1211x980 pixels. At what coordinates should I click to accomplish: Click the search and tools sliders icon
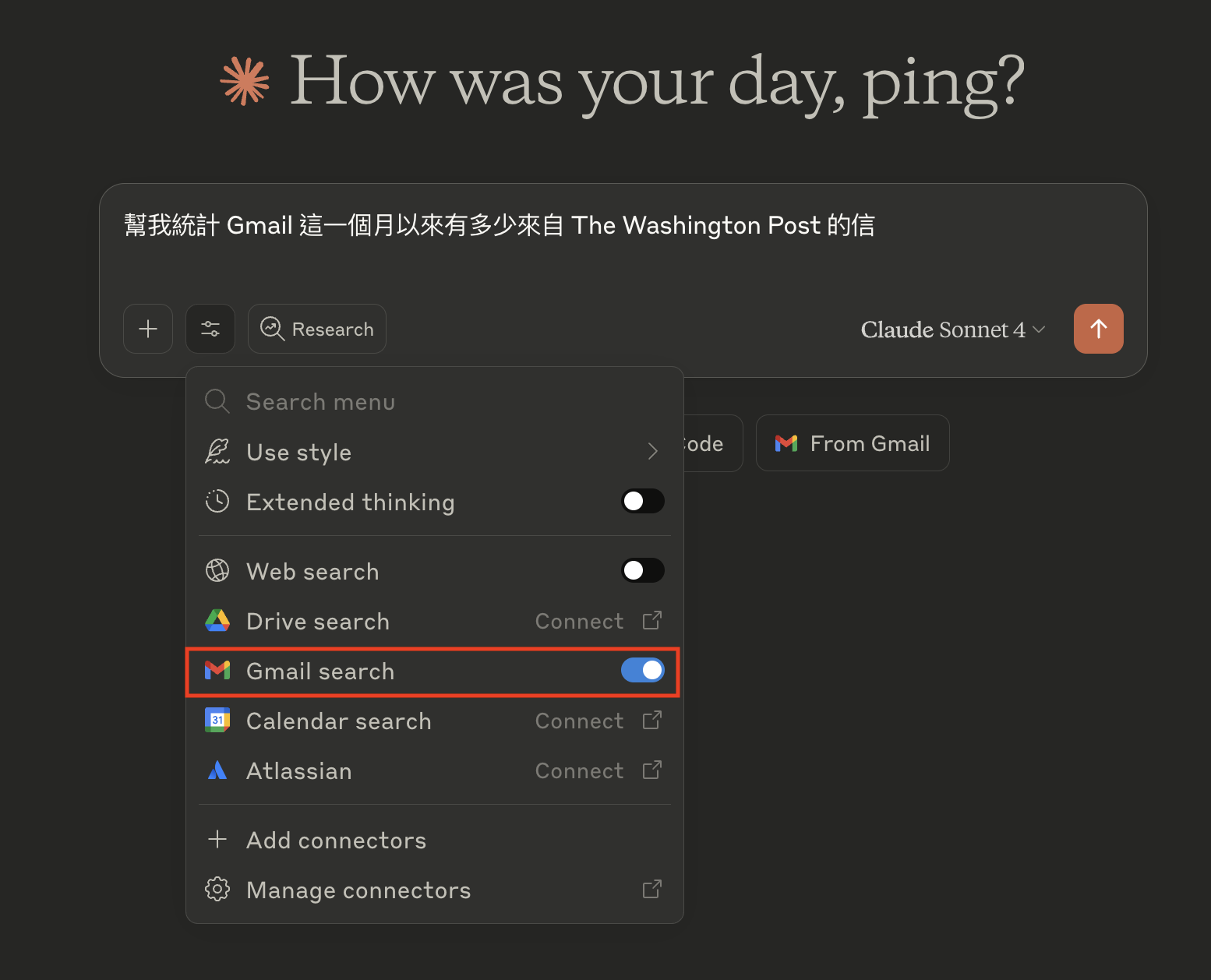(210, 329)
